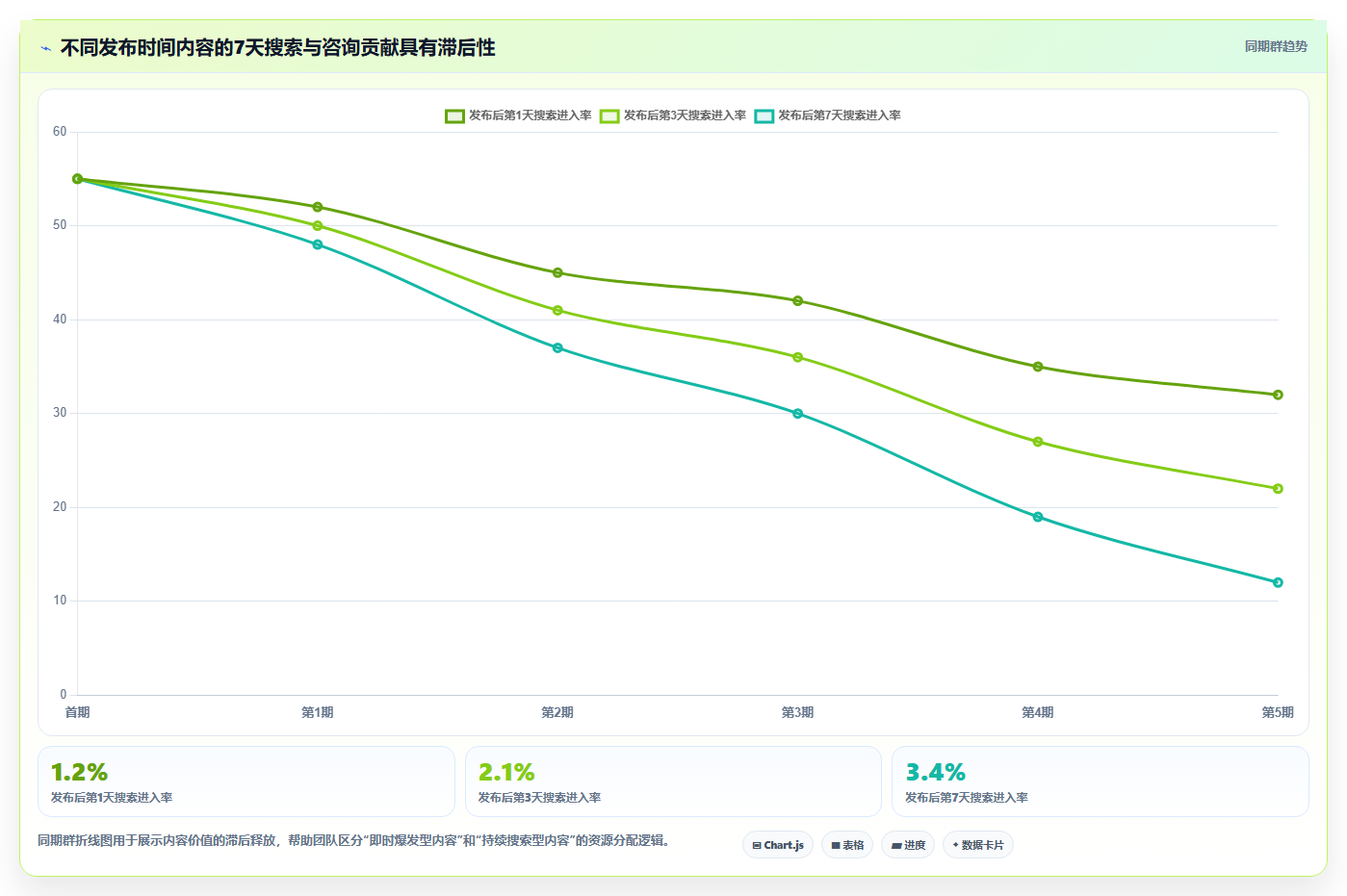
Task: Click the 数据卡片 tag chip
Action: (x=978, y=845)
